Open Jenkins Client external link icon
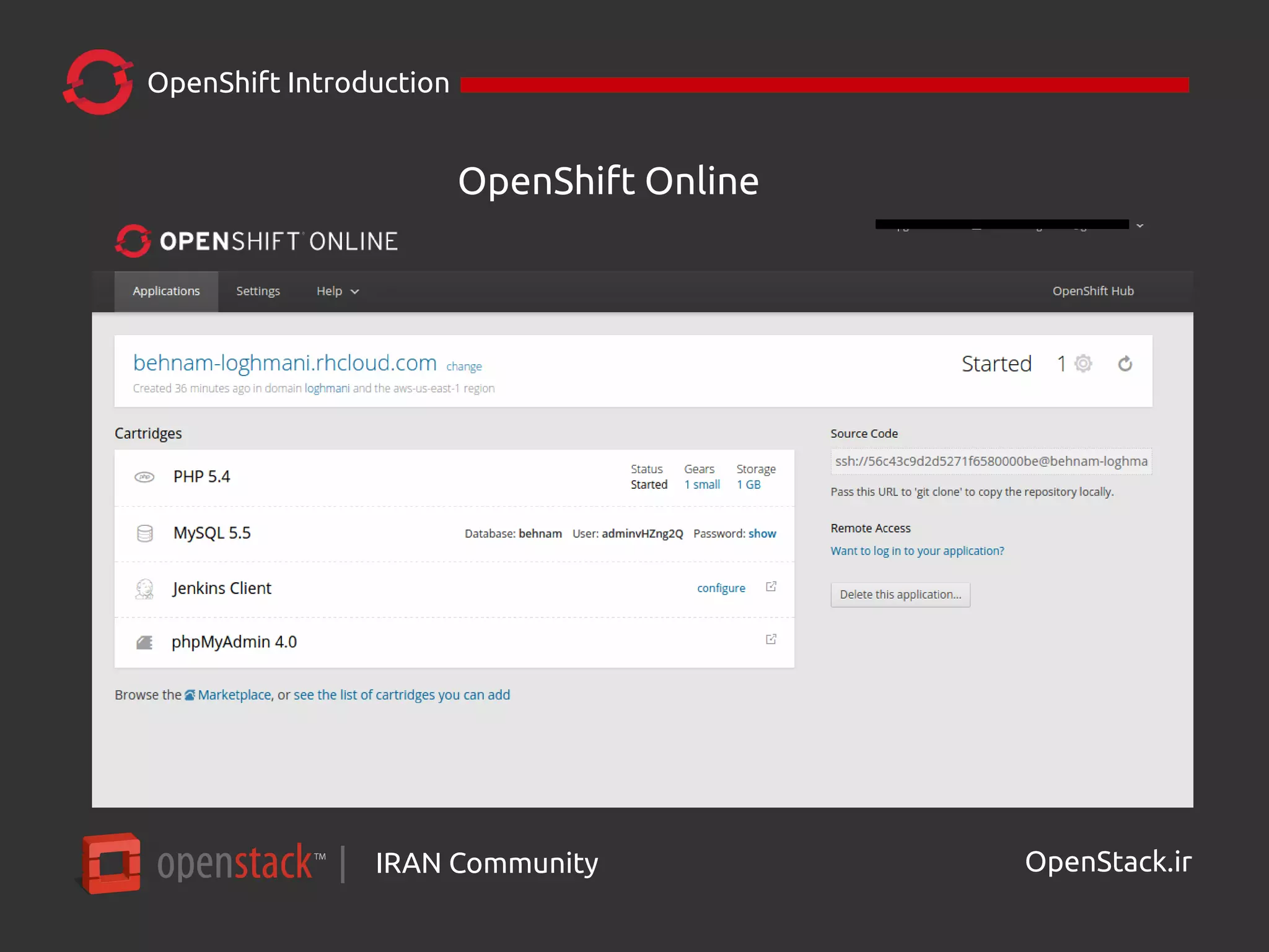Viewport: 1269px width, 952px height. 771,587
